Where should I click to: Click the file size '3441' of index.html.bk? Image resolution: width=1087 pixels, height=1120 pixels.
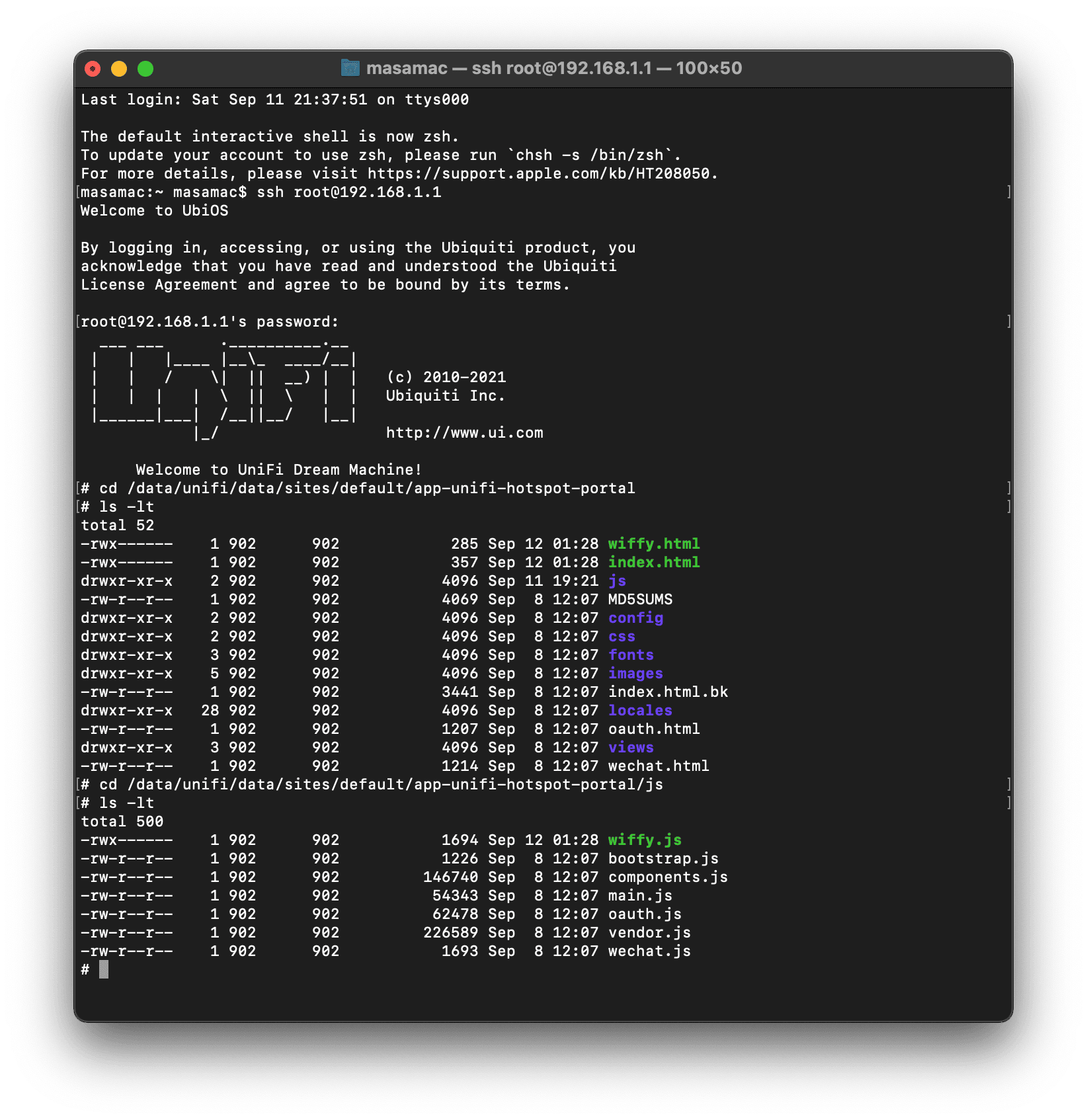(460, 692)
